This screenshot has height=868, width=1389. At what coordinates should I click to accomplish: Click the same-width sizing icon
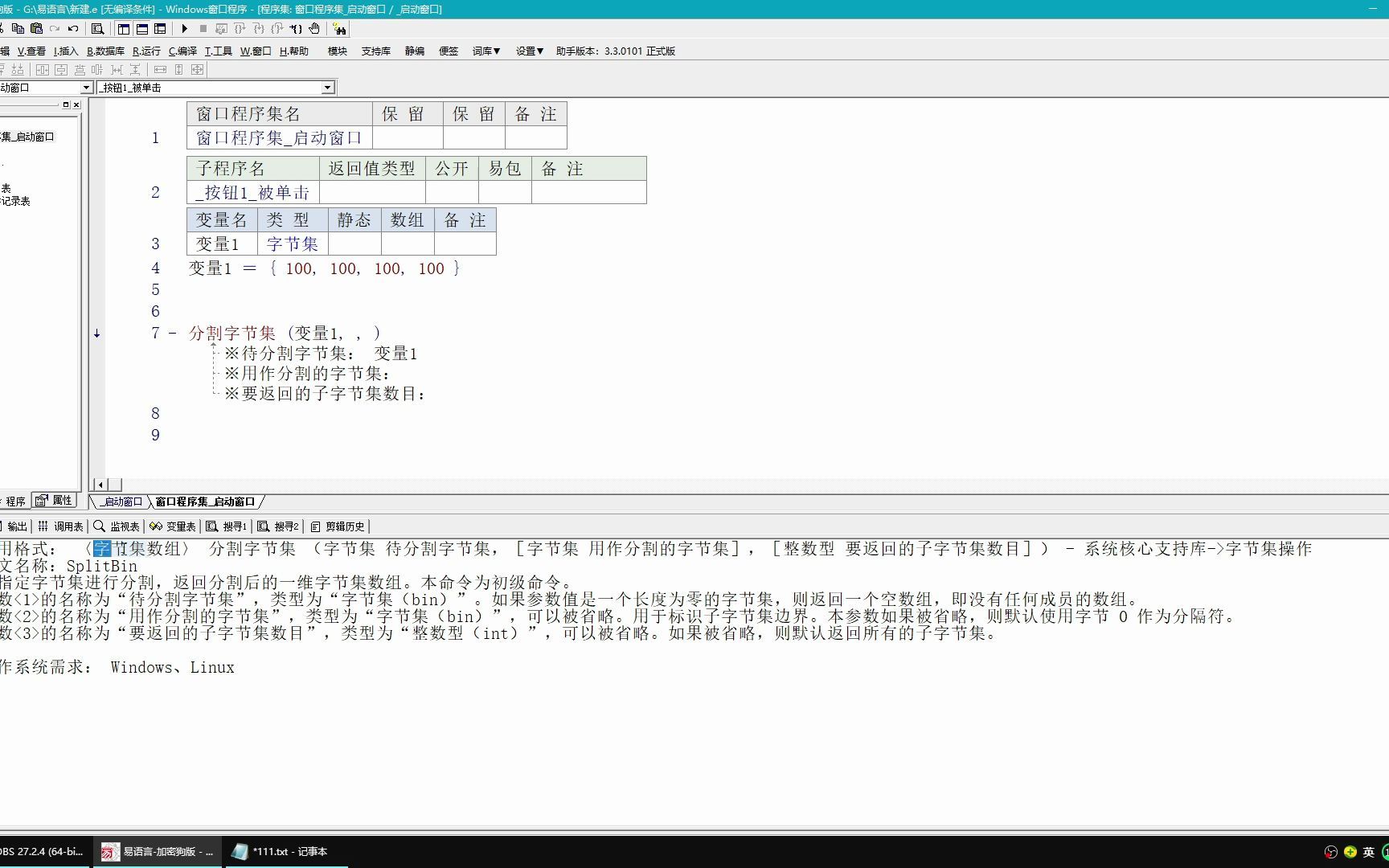click(160, 70)
